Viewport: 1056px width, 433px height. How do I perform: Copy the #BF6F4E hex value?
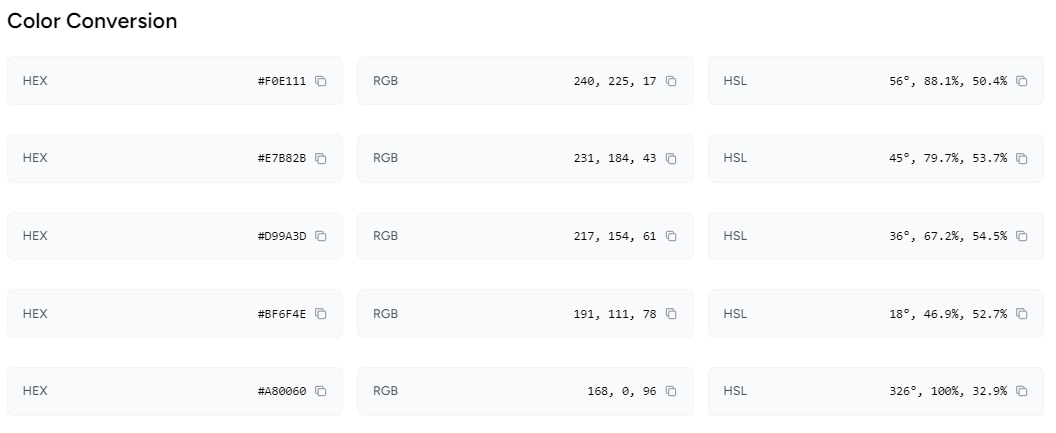click(321, 314)
